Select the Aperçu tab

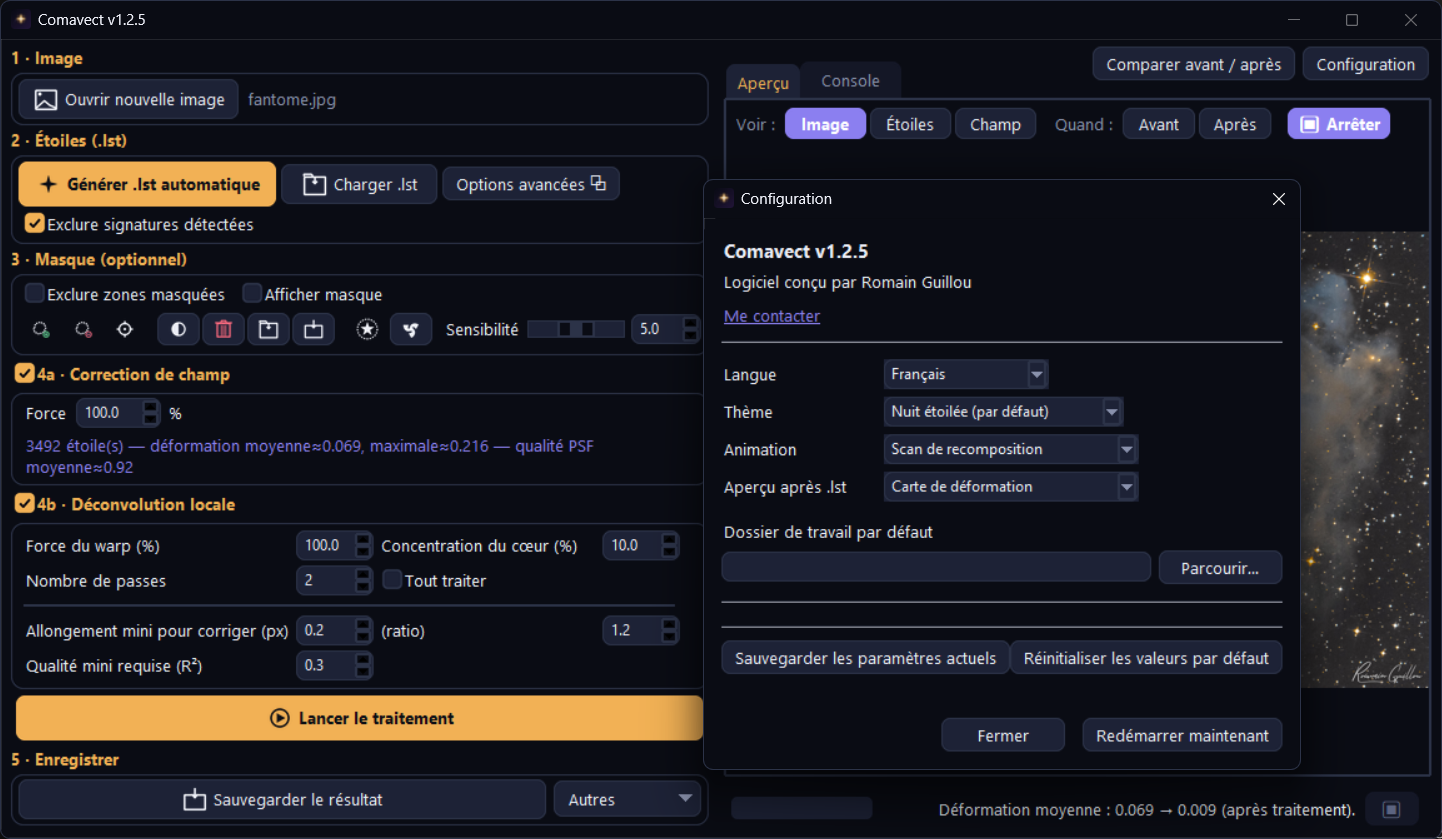tap(763, 83)
